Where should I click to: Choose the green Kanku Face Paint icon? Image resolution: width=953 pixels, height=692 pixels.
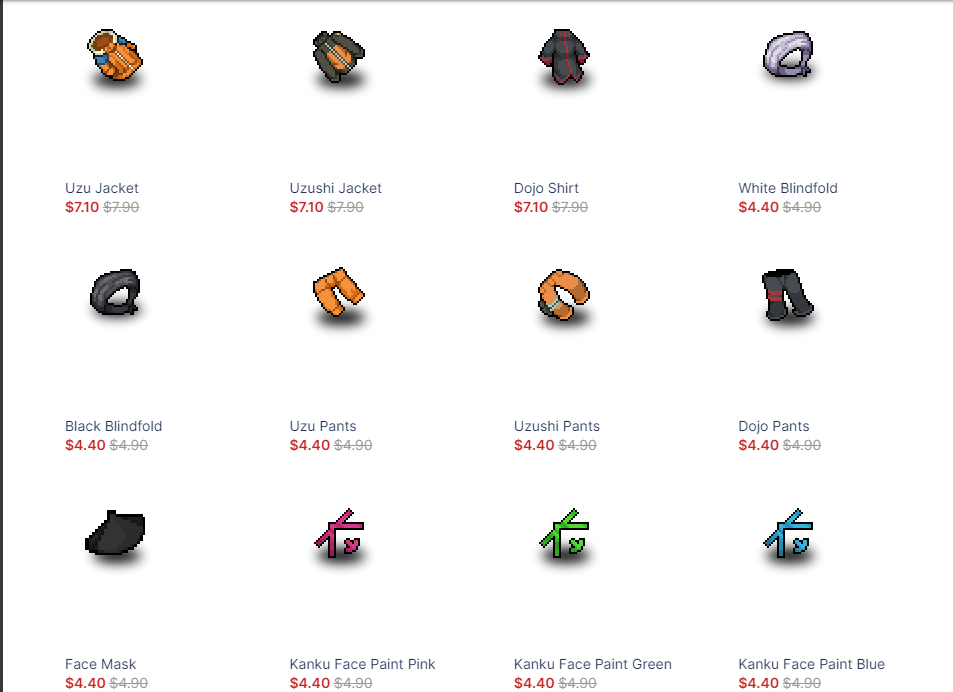tap(563, 533)
